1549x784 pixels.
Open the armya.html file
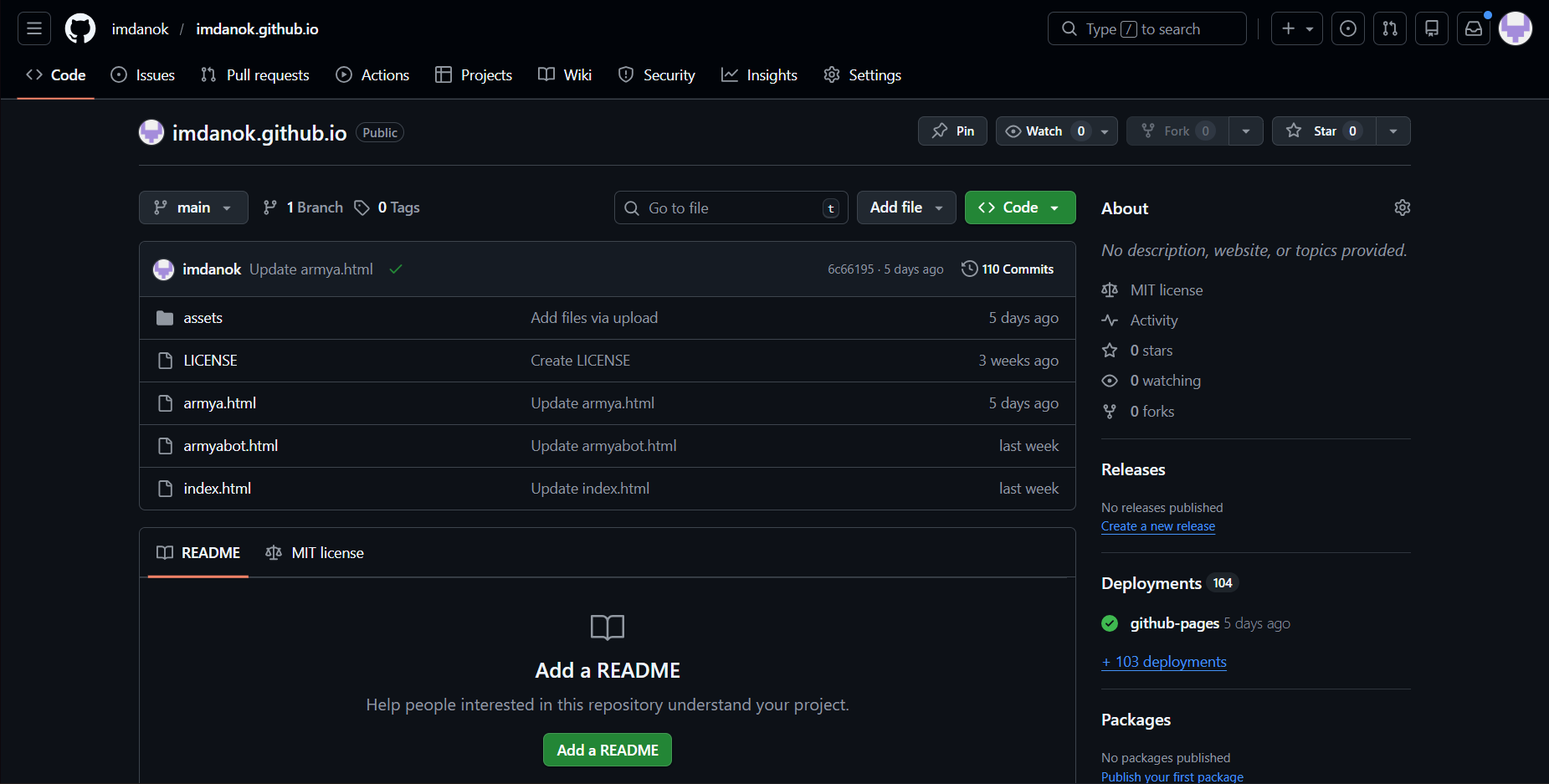[220, 403]
